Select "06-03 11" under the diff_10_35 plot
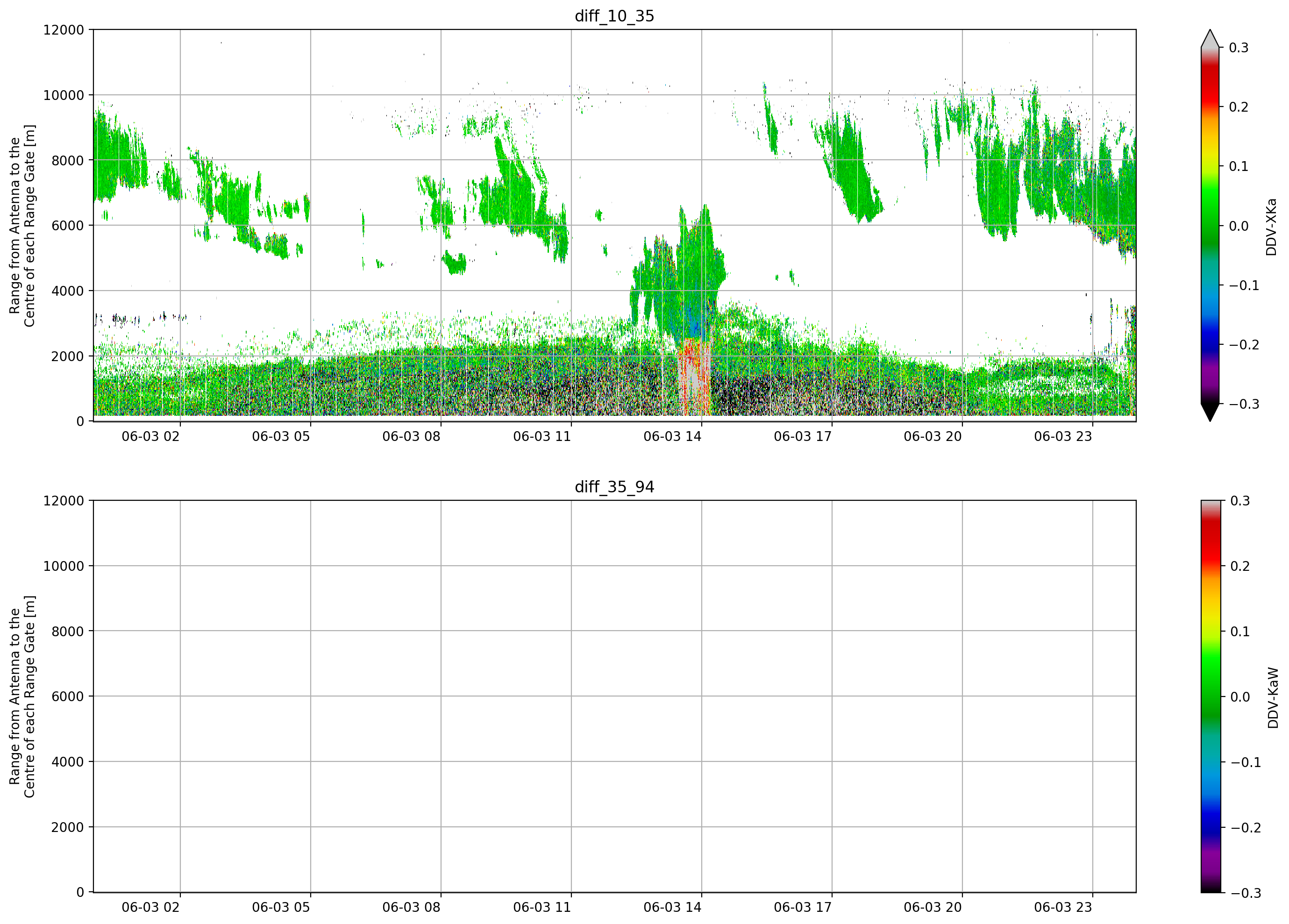1289x924 pixels. [x=542, y=436]
